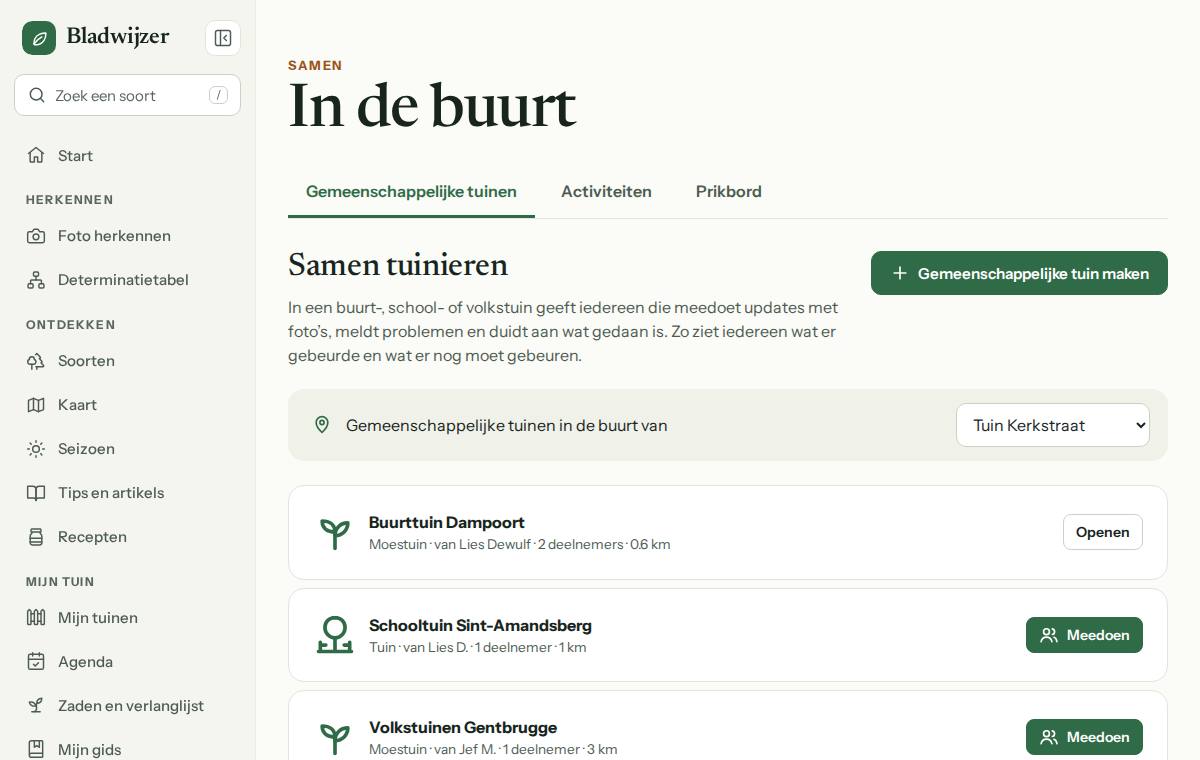
Task: Click the Determinatietabel tree icon
Action: [36, 280]
